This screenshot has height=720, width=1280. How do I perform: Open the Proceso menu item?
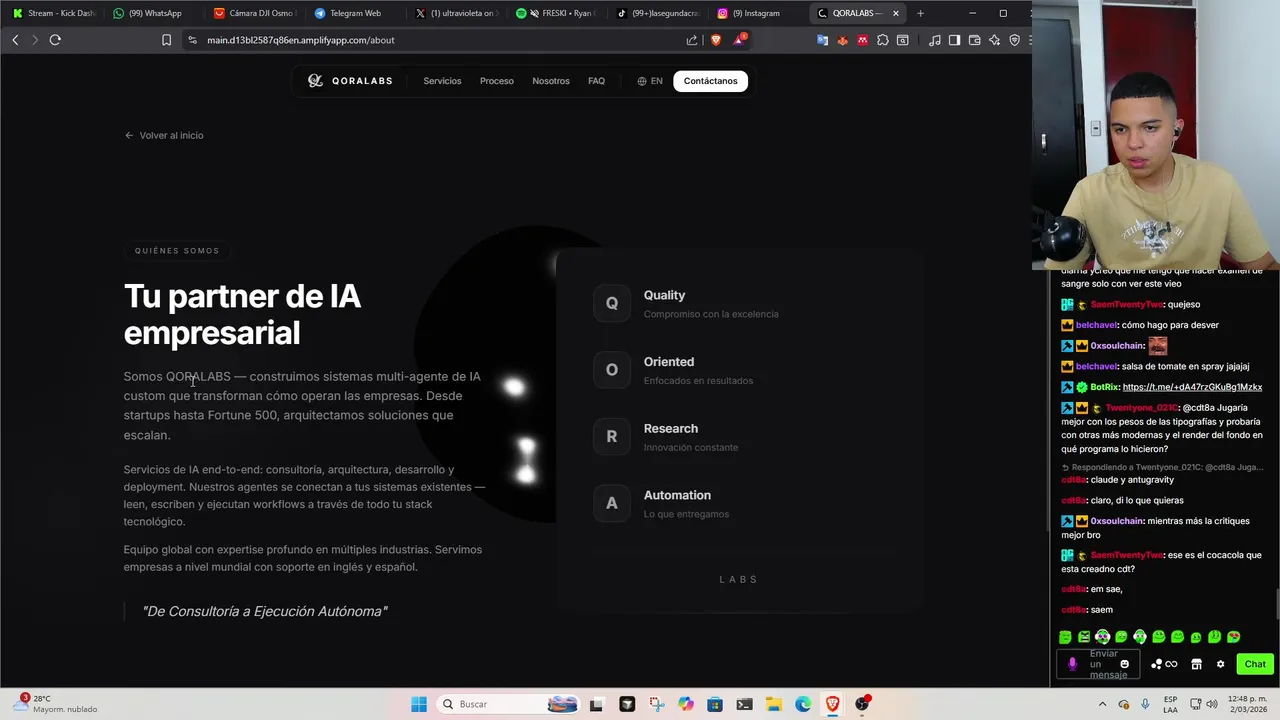496,81
